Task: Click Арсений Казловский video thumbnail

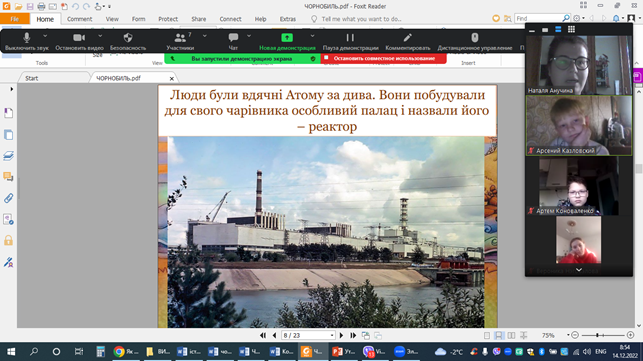Action: click(579, 126)
